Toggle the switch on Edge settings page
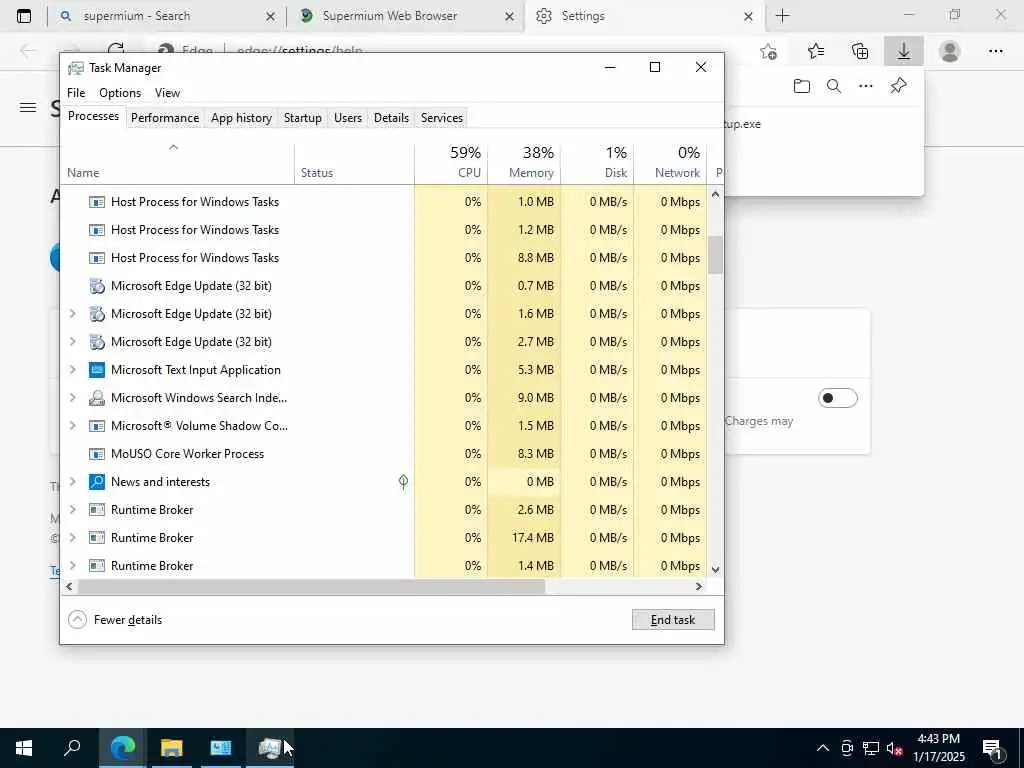Viewport: 1024px width, 768px height. (837, 398)
